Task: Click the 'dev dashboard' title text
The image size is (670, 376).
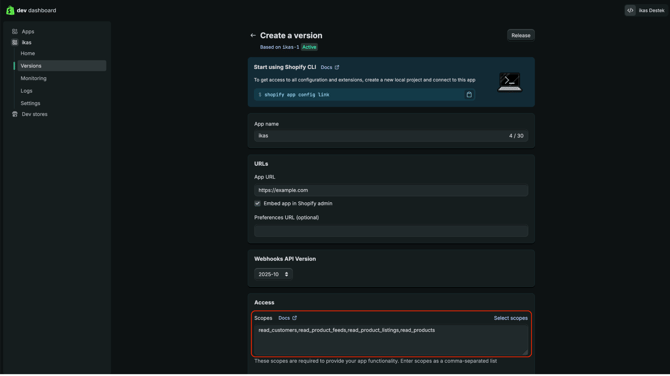Action: click(x=36, y=10)
